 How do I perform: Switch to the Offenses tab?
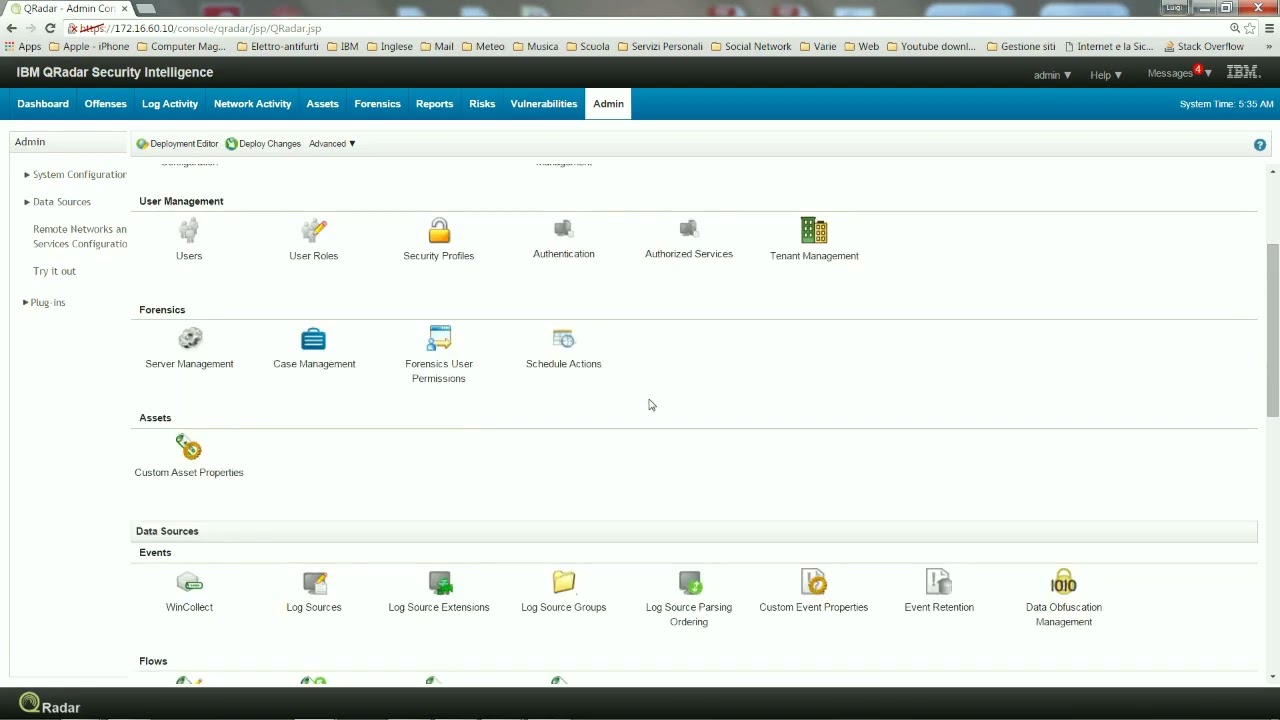click(105, 104)
